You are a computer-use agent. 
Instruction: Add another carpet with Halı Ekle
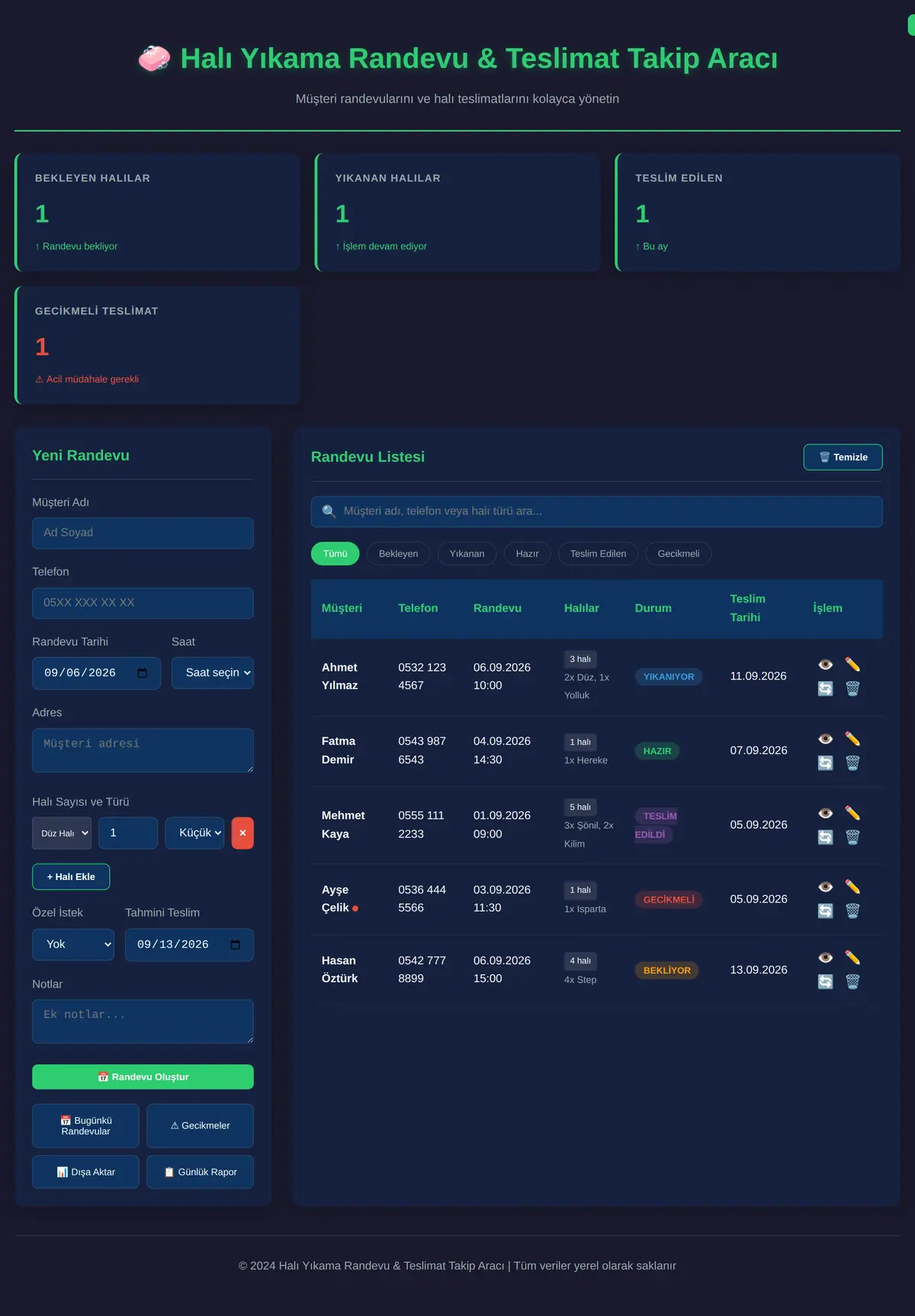[71, 877]
